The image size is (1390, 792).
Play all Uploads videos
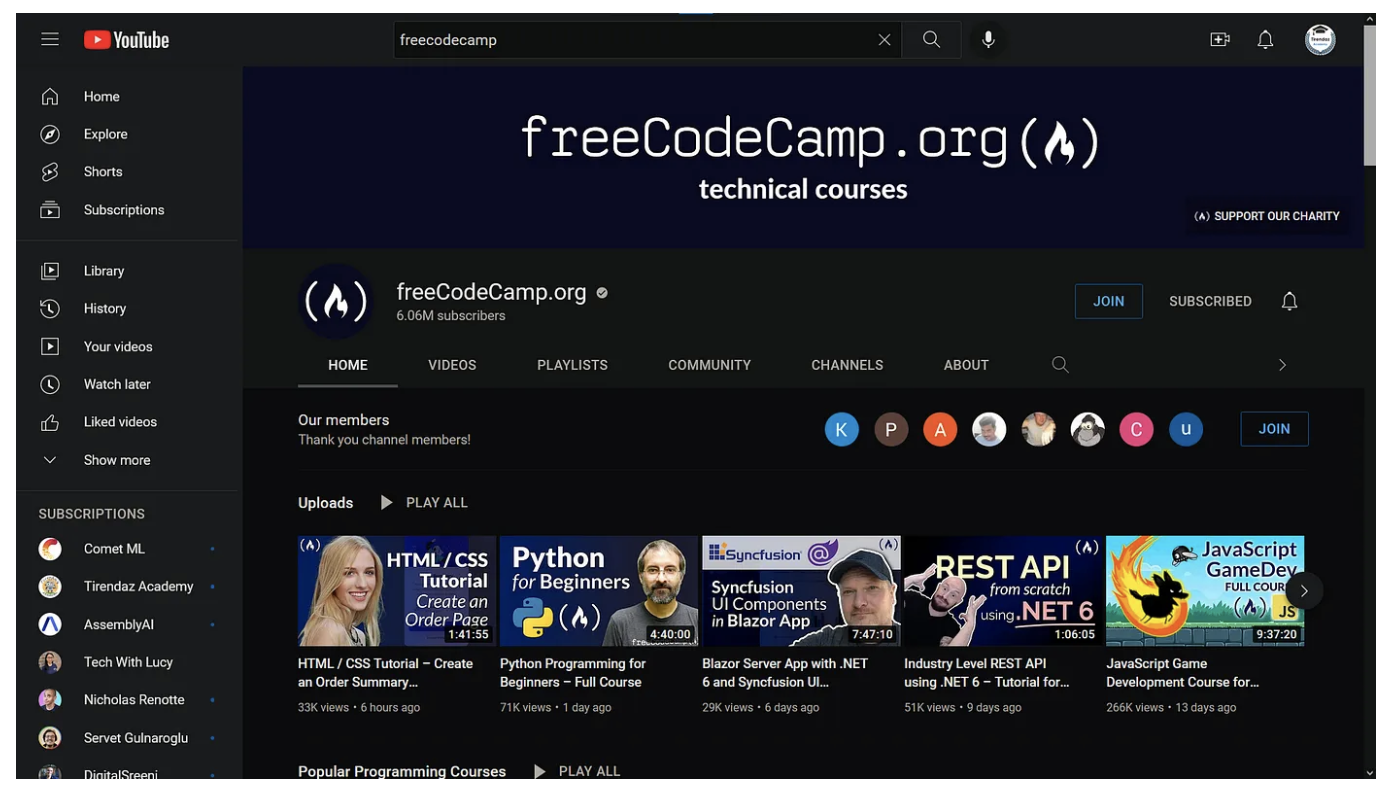[x=424, y=503]
